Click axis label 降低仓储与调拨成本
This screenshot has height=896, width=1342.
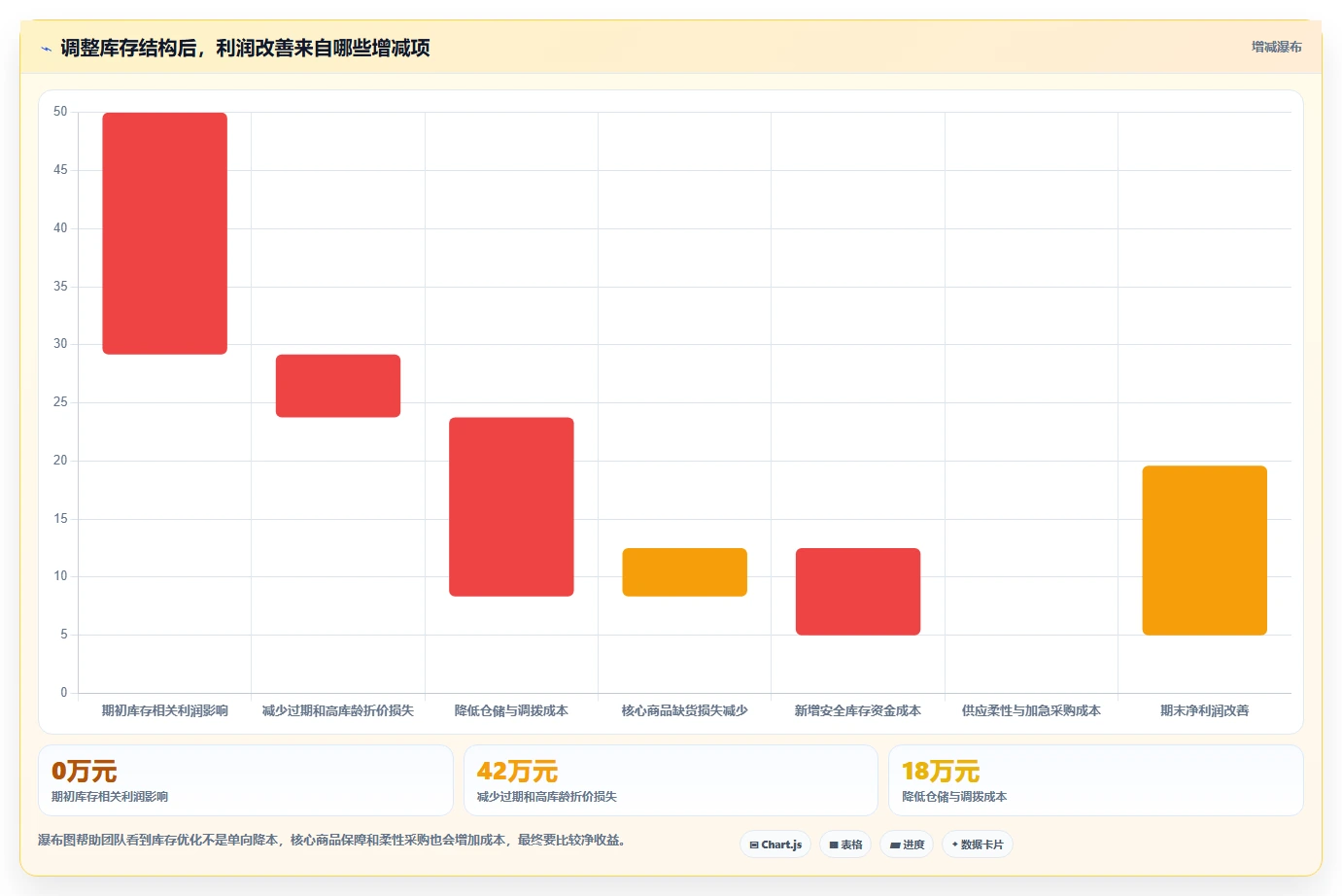[x=511, y=710]
